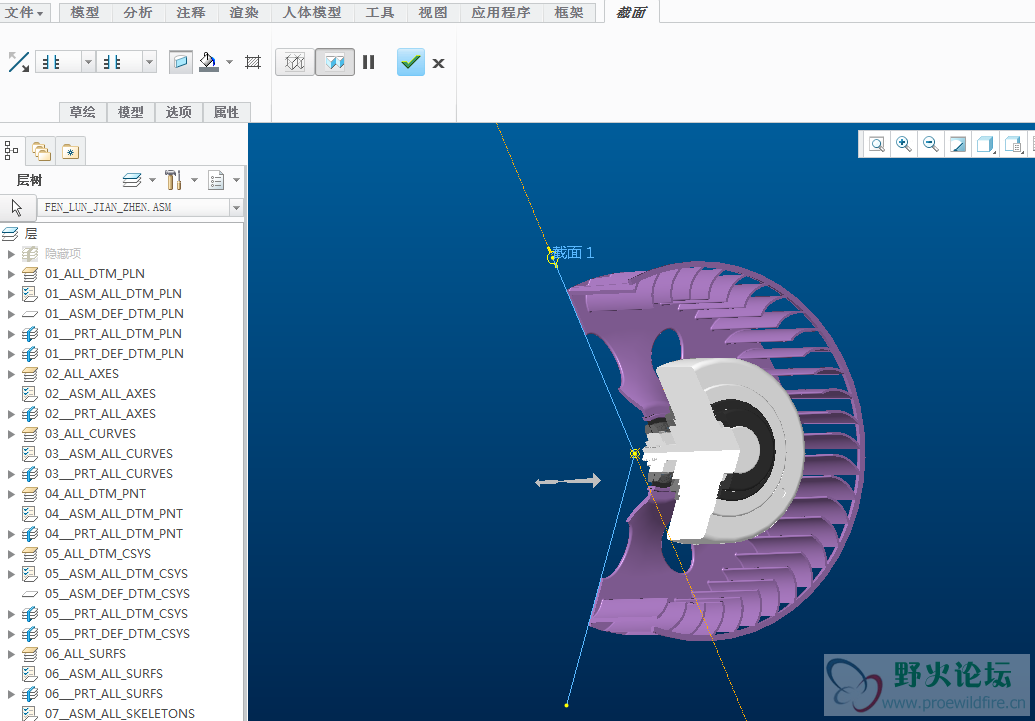1035x721 pixels.
Task: Toggle the clipped model preview button
Action: click(x=335, y=63)
